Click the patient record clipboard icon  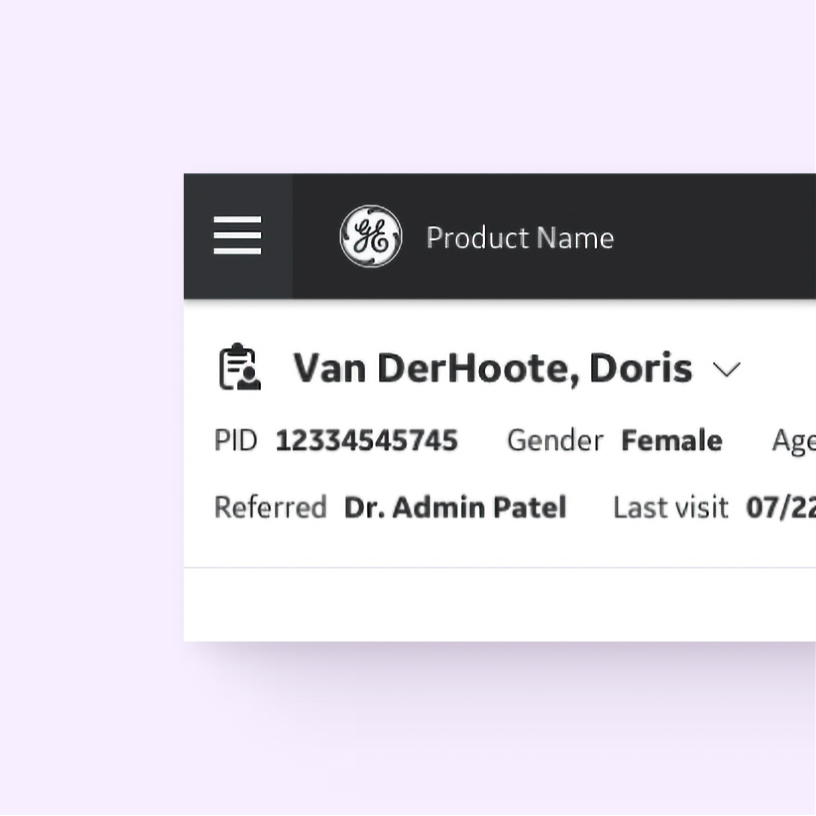click(x=240, y=367)
